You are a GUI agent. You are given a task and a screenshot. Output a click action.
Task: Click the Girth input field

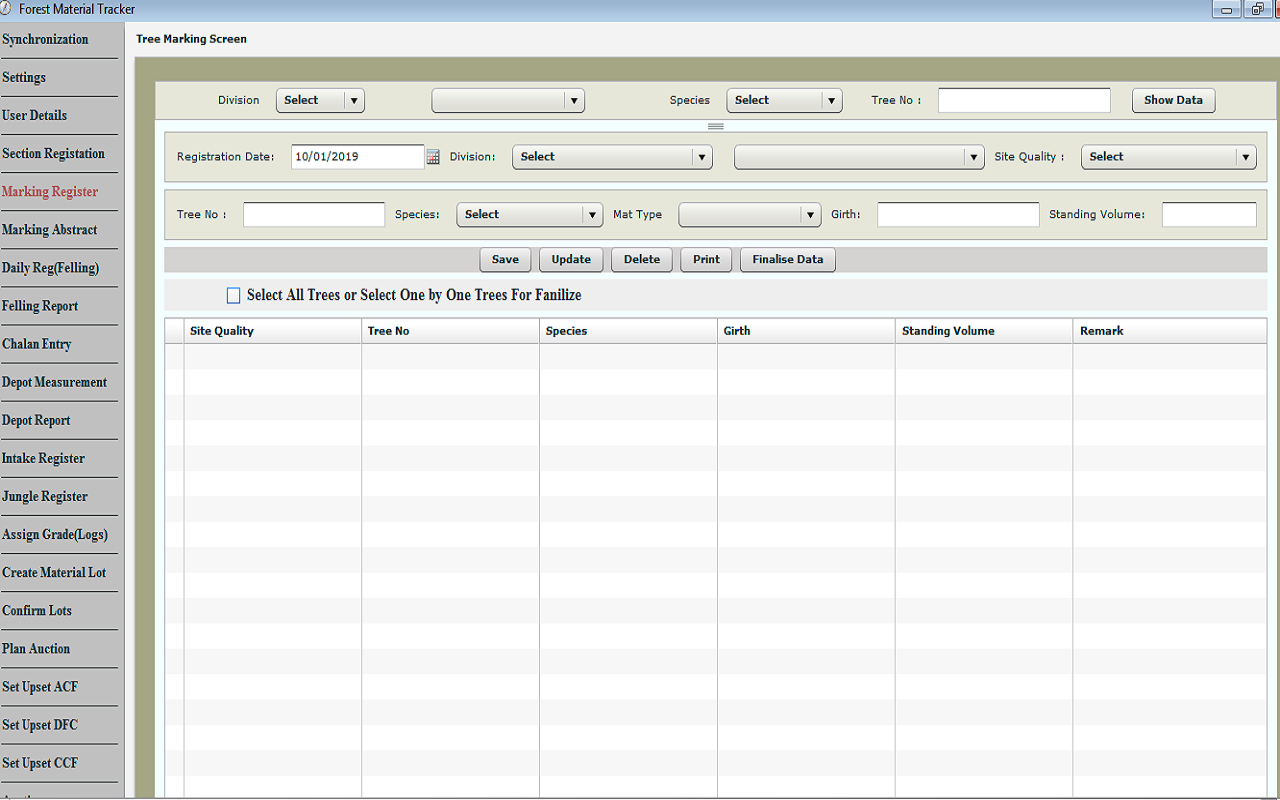point(958,215)
